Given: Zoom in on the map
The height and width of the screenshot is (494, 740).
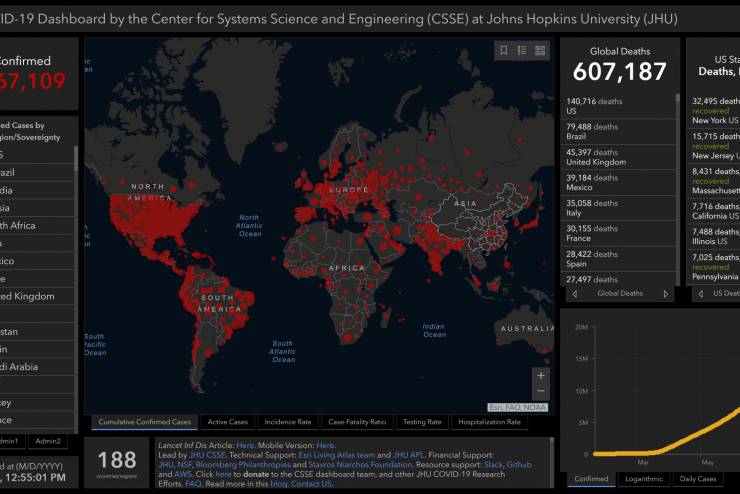Looking at the screenshot, I should tap(541, 375).
